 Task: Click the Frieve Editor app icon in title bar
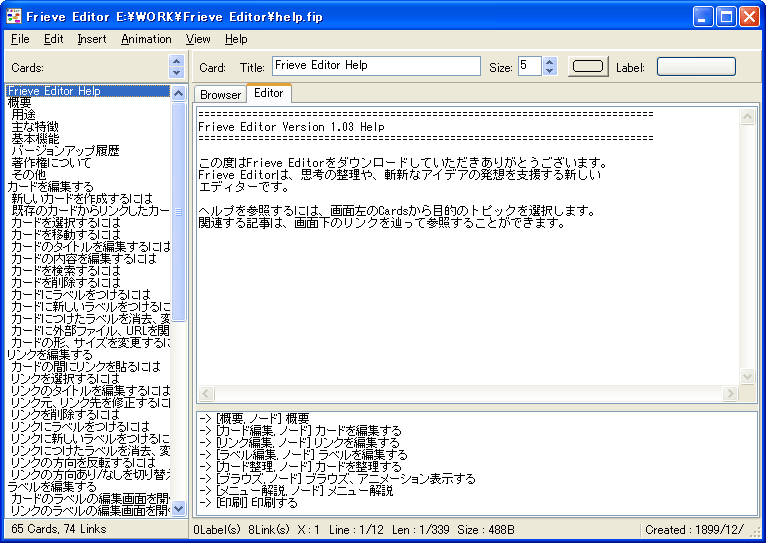point(14,17)
